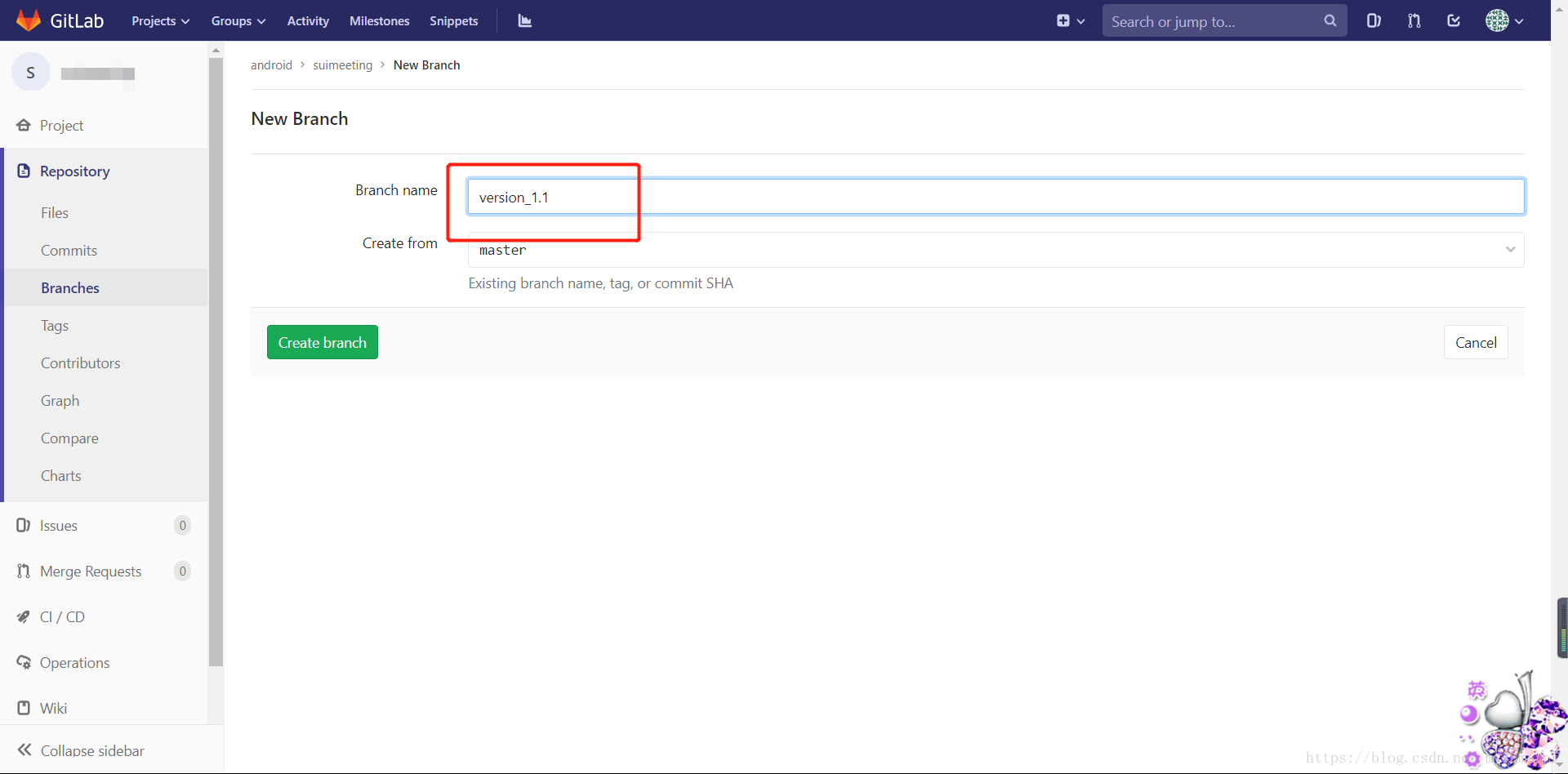Go to suimeeting breadcrumb link

coord(342,65)
